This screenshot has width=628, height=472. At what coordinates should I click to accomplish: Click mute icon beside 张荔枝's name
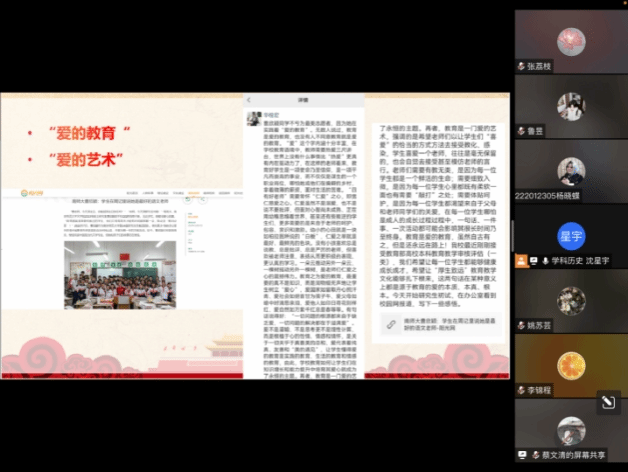(x=521, y=66)
